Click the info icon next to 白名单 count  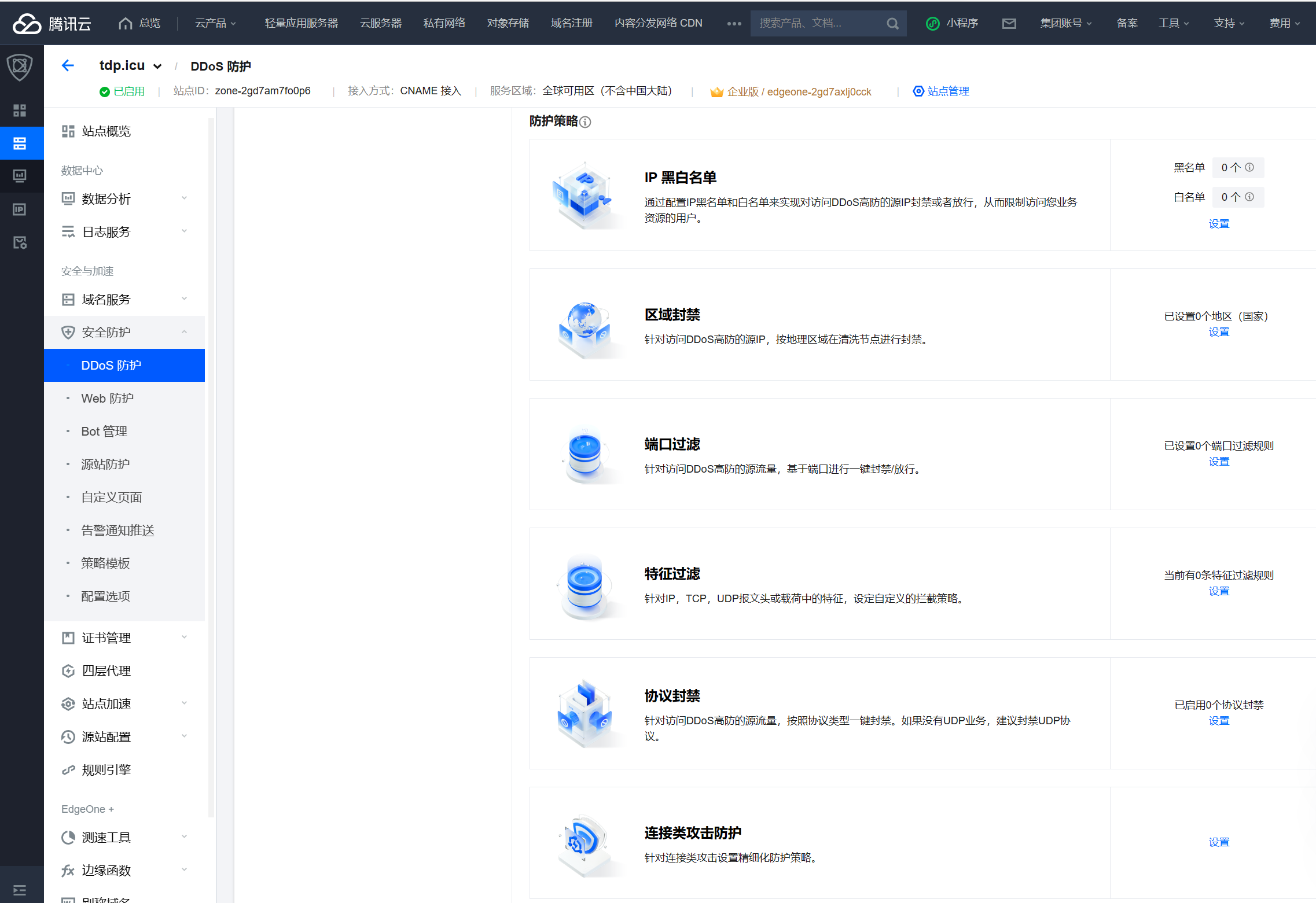(x=1249, y=197)
